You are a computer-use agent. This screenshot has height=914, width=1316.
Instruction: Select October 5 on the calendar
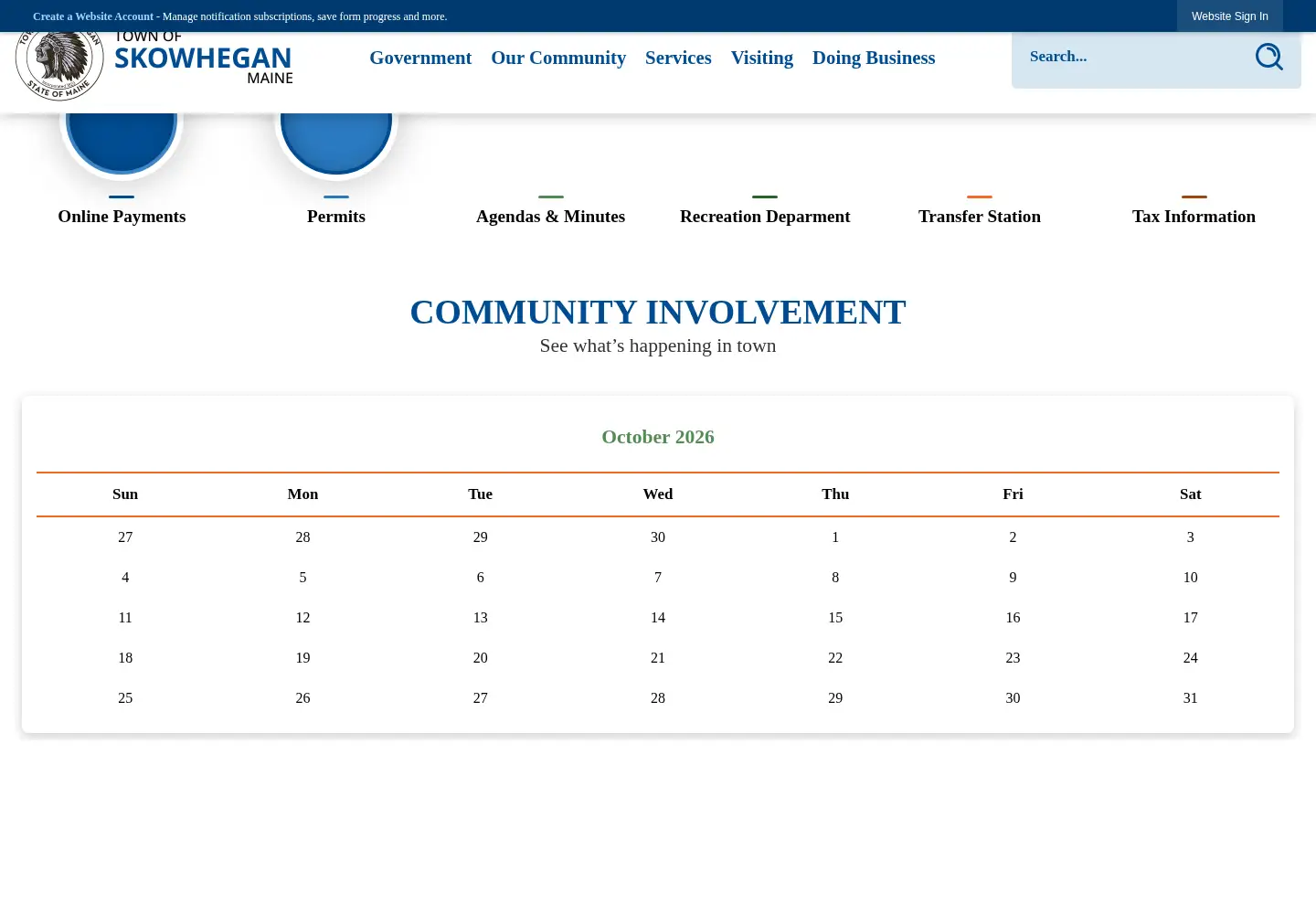pyautogui.click(x=302, y=578)
